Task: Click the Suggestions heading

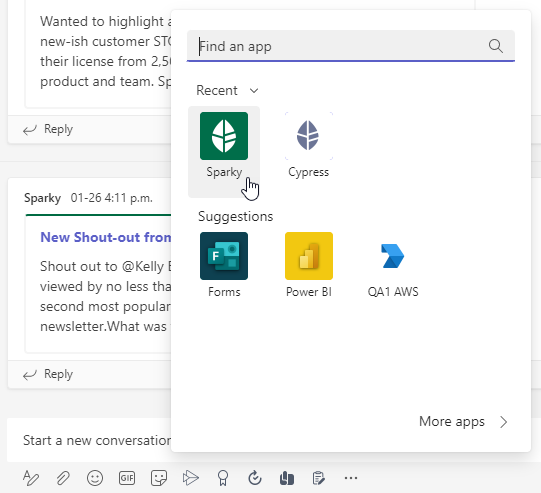Action: [235, 216]
